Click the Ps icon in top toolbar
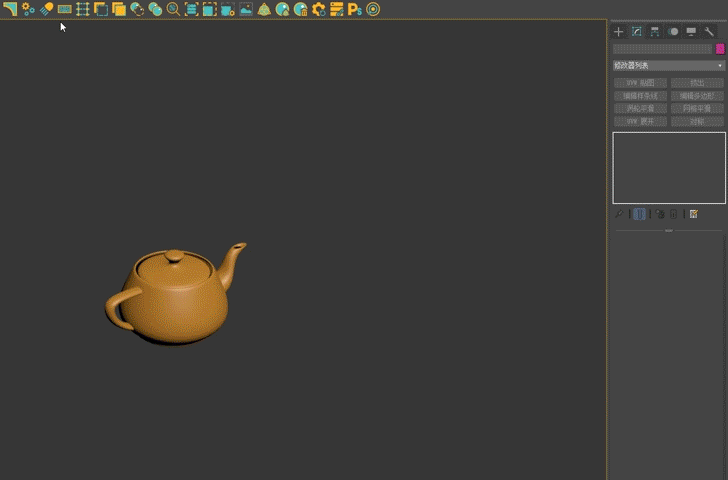Viewport: 728px width, 480px height. point(354,9)
